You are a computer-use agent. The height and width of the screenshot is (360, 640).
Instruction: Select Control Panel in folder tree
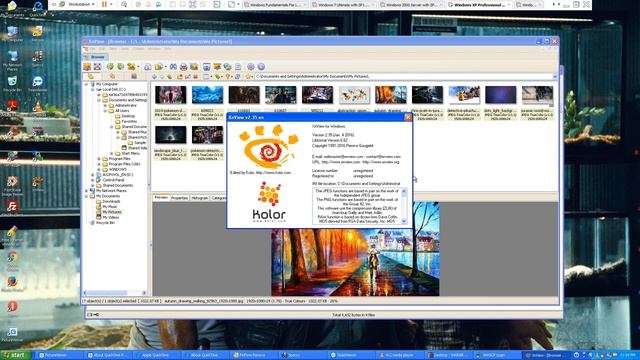coord(113,180)
